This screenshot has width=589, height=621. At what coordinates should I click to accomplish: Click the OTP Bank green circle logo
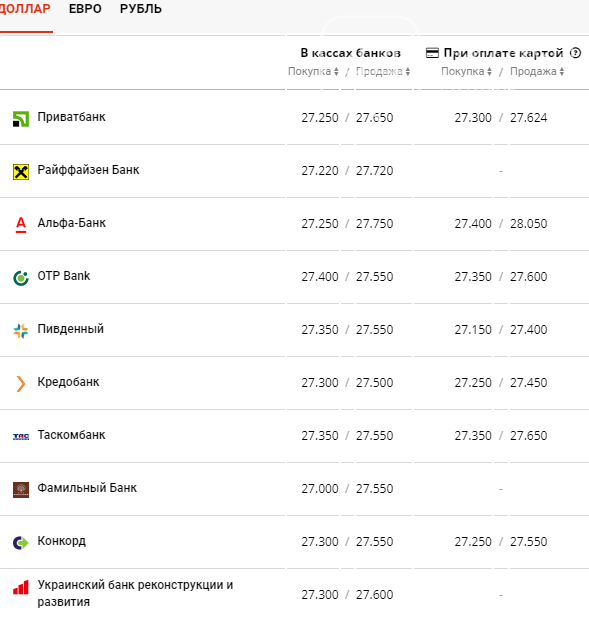point(21,278)
